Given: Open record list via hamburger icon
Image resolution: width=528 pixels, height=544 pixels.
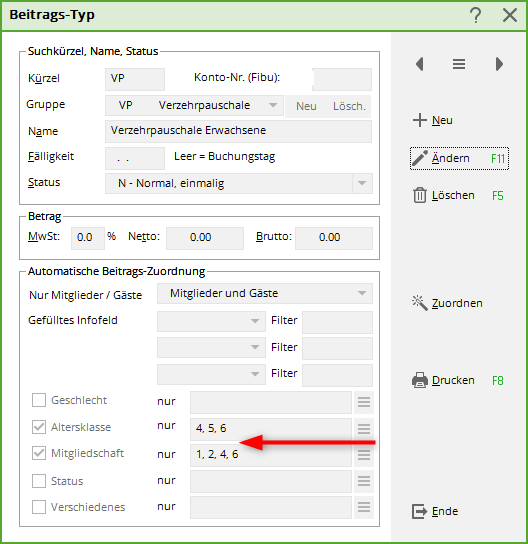Looking at the screenshot, I should point(459,64).
